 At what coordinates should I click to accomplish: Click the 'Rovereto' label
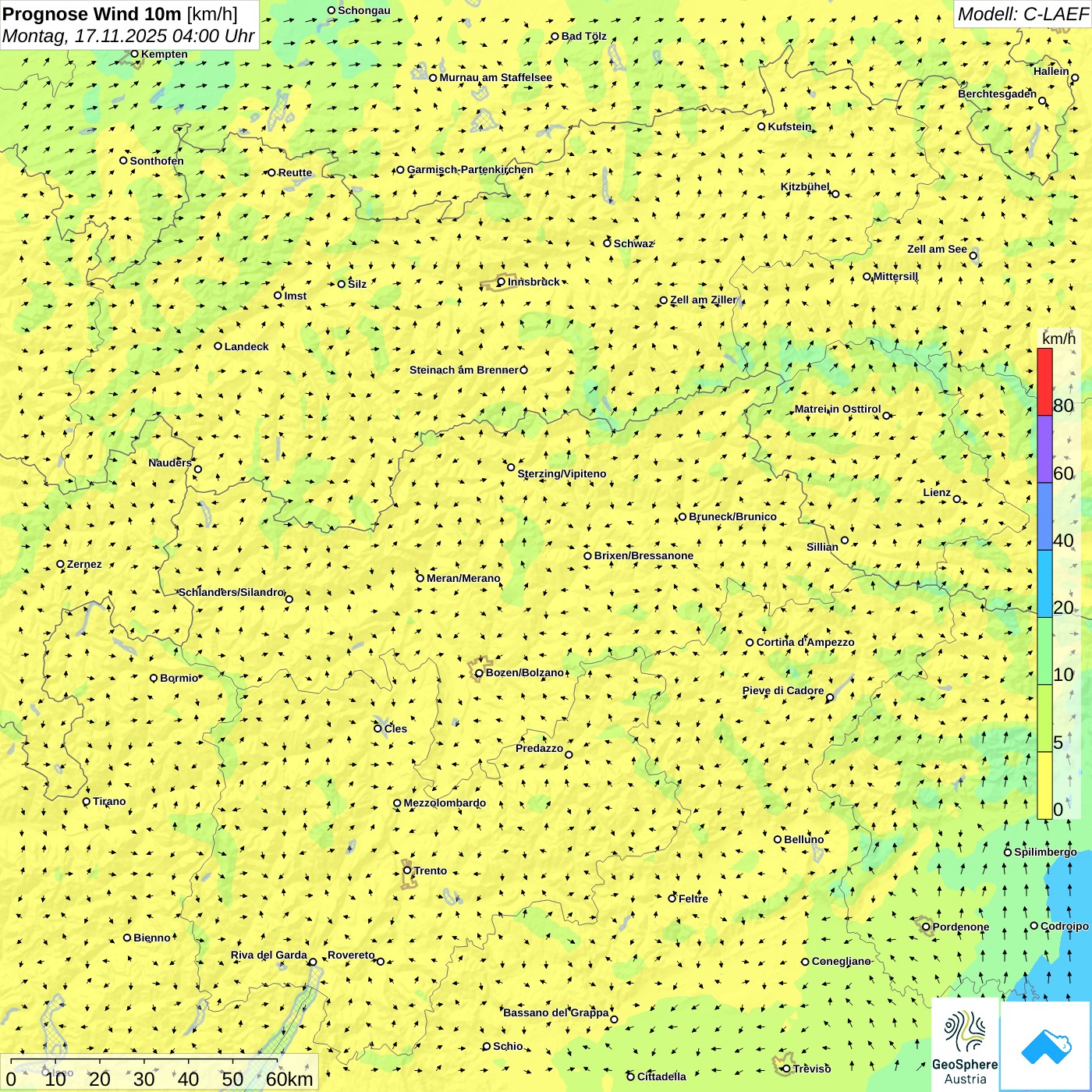click(351, 955)
